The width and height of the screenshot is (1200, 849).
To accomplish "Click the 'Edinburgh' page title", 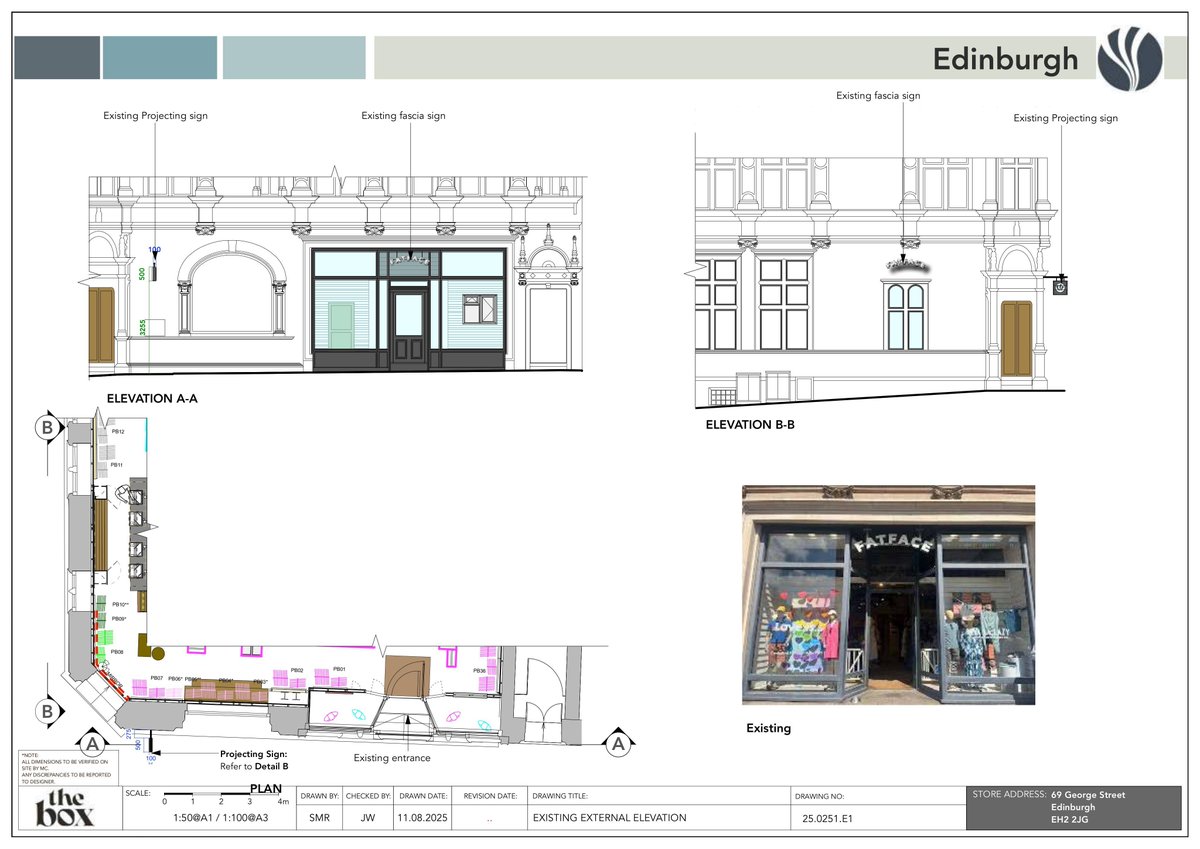I will (x=1006, y=59).
